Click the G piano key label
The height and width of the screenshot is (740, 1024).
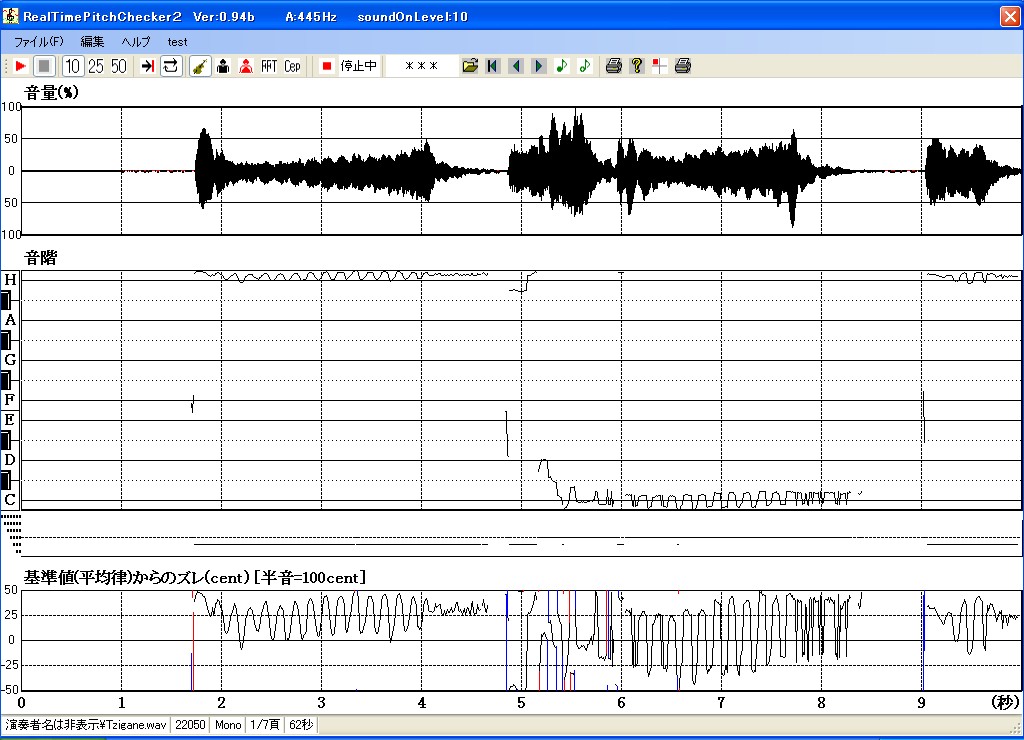click(x=10, y=359)
